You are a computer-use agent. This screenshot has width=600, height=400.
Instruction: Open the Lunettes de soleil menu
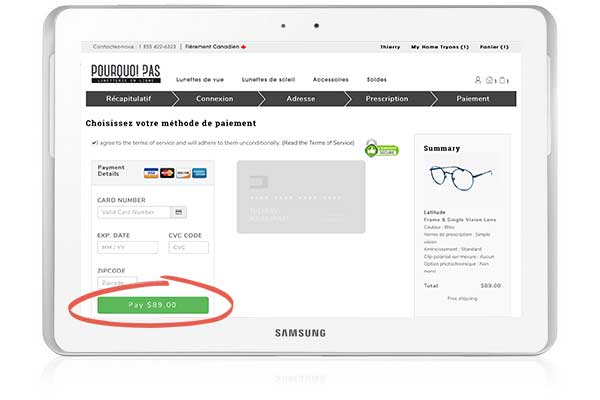[268, 80]
